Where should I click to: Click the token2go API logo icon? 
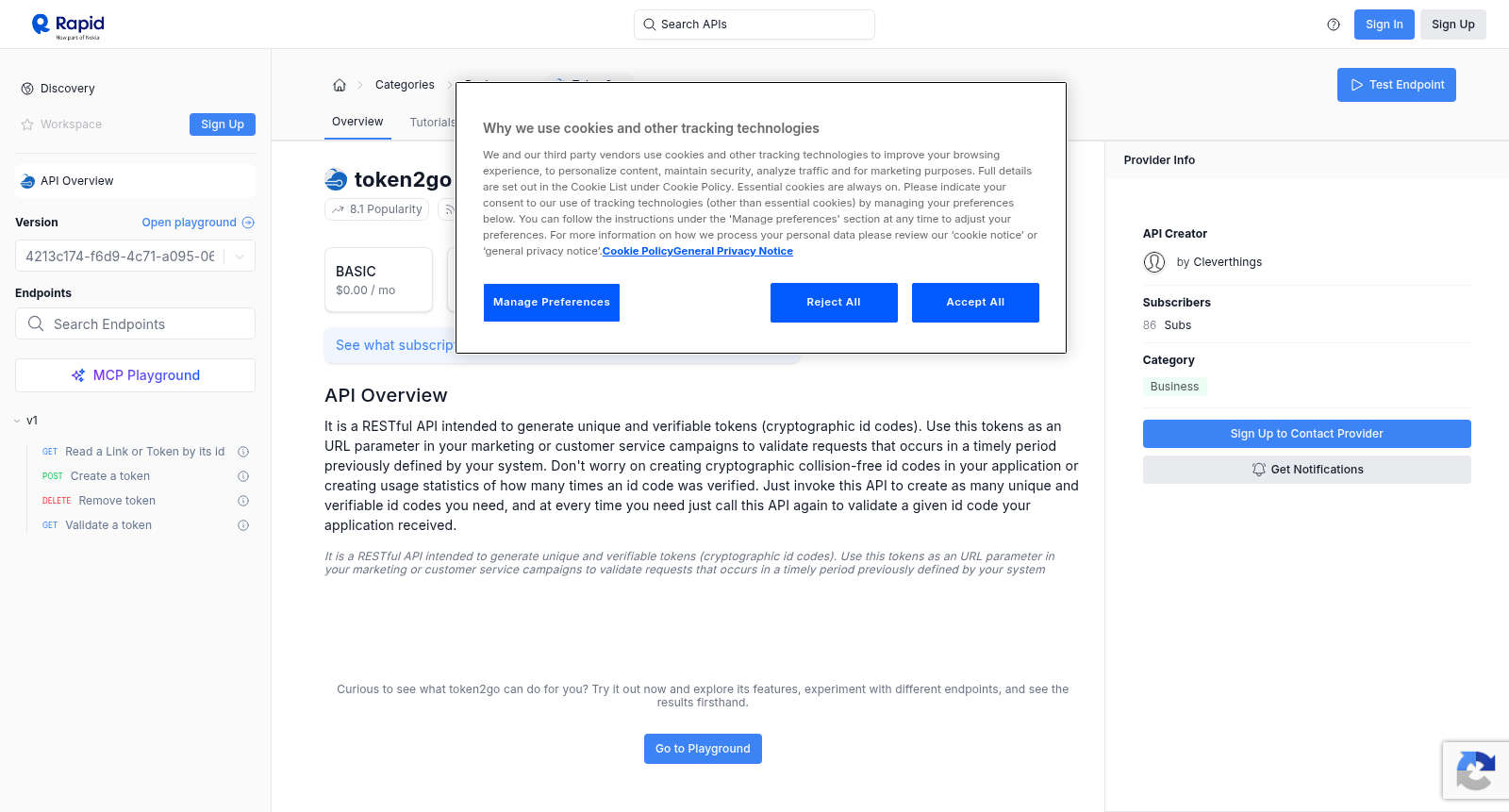pos(336,179)
